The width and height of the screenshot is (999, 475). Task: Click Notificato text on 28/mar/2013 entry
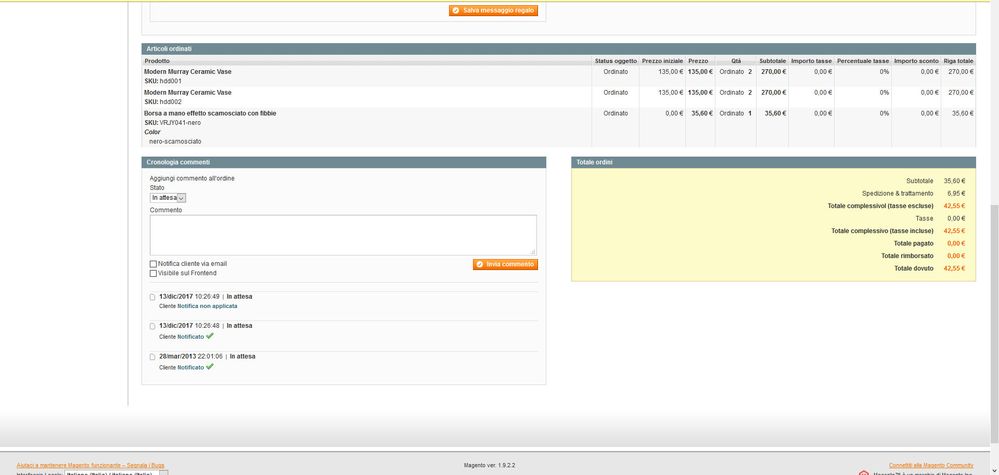(x=190, y=367)
